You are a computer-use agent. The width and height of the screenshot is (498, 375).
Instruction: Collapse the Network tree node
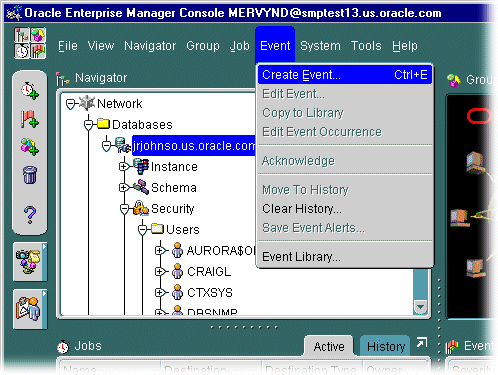click(x=70, y=104)
